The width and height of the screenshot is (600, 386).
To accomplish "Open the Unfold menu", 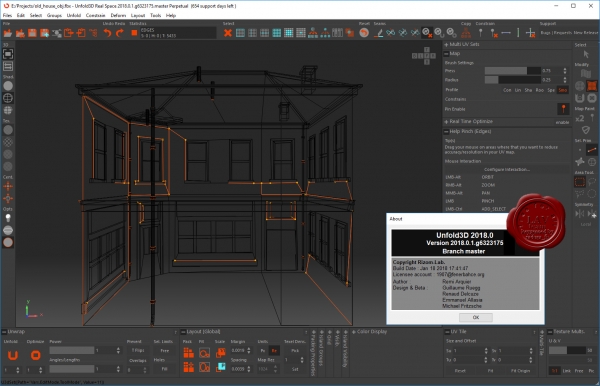I will (73, 15).
